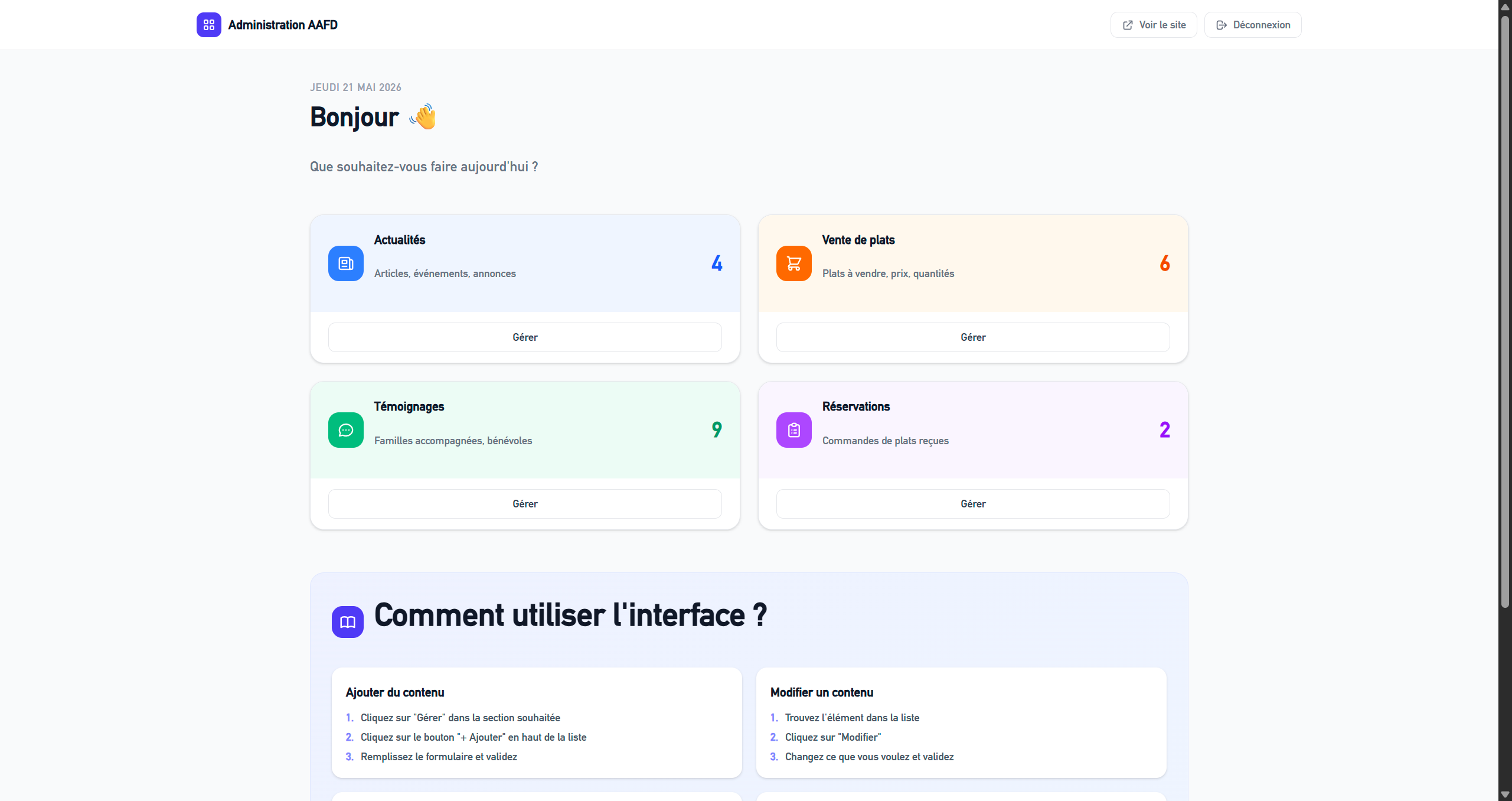Click the count 2 in Réservations card

coord(1165,429)
